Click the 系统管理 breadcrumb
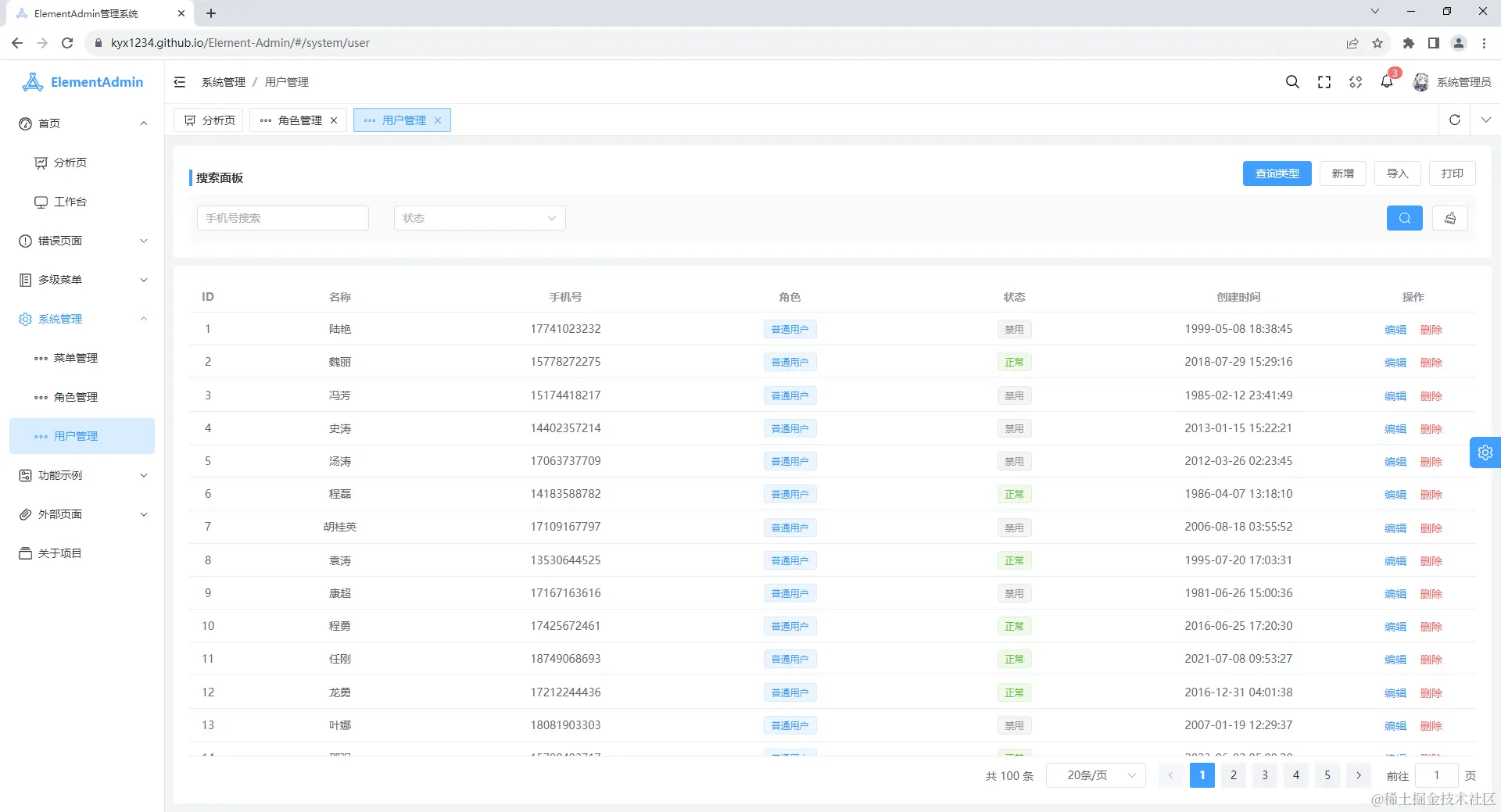 224,82
